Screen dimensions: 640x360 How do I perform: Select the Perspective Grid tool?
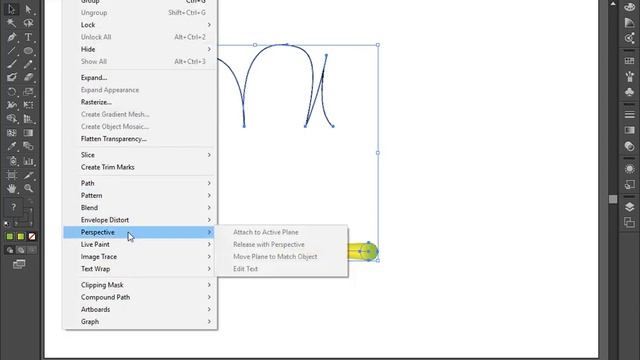pos(28,119)
